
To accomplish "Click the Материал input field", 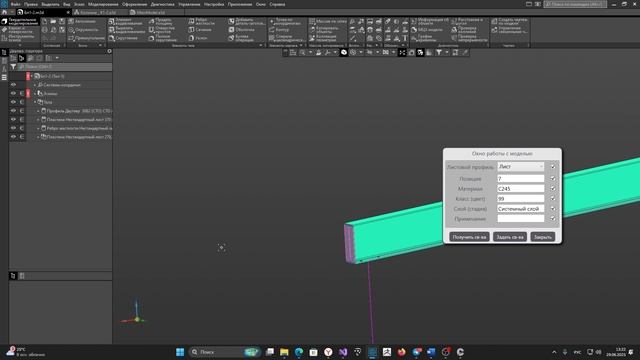I will point(521,189).
